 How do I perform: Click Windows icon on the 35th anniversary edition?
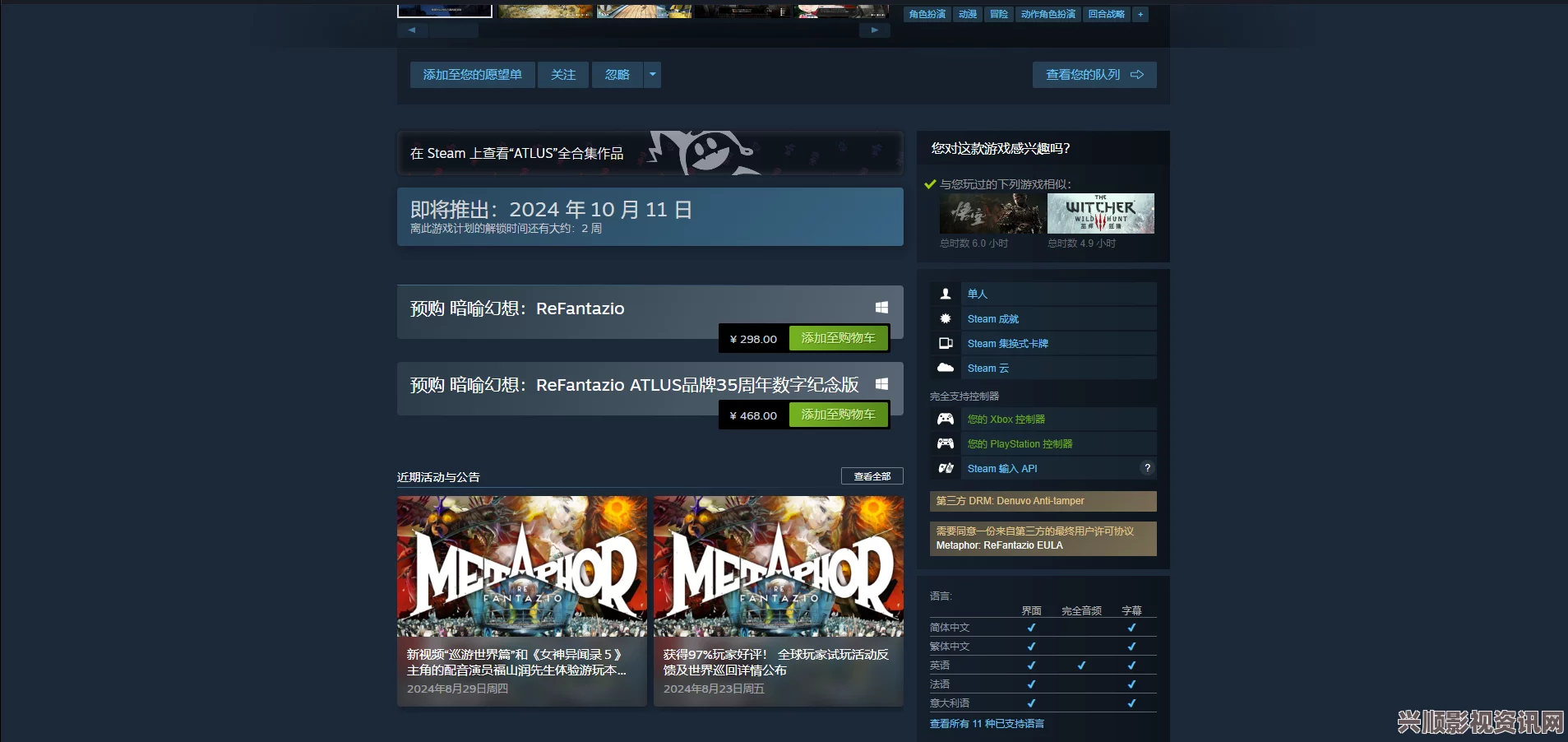click(x=881, y=383)
